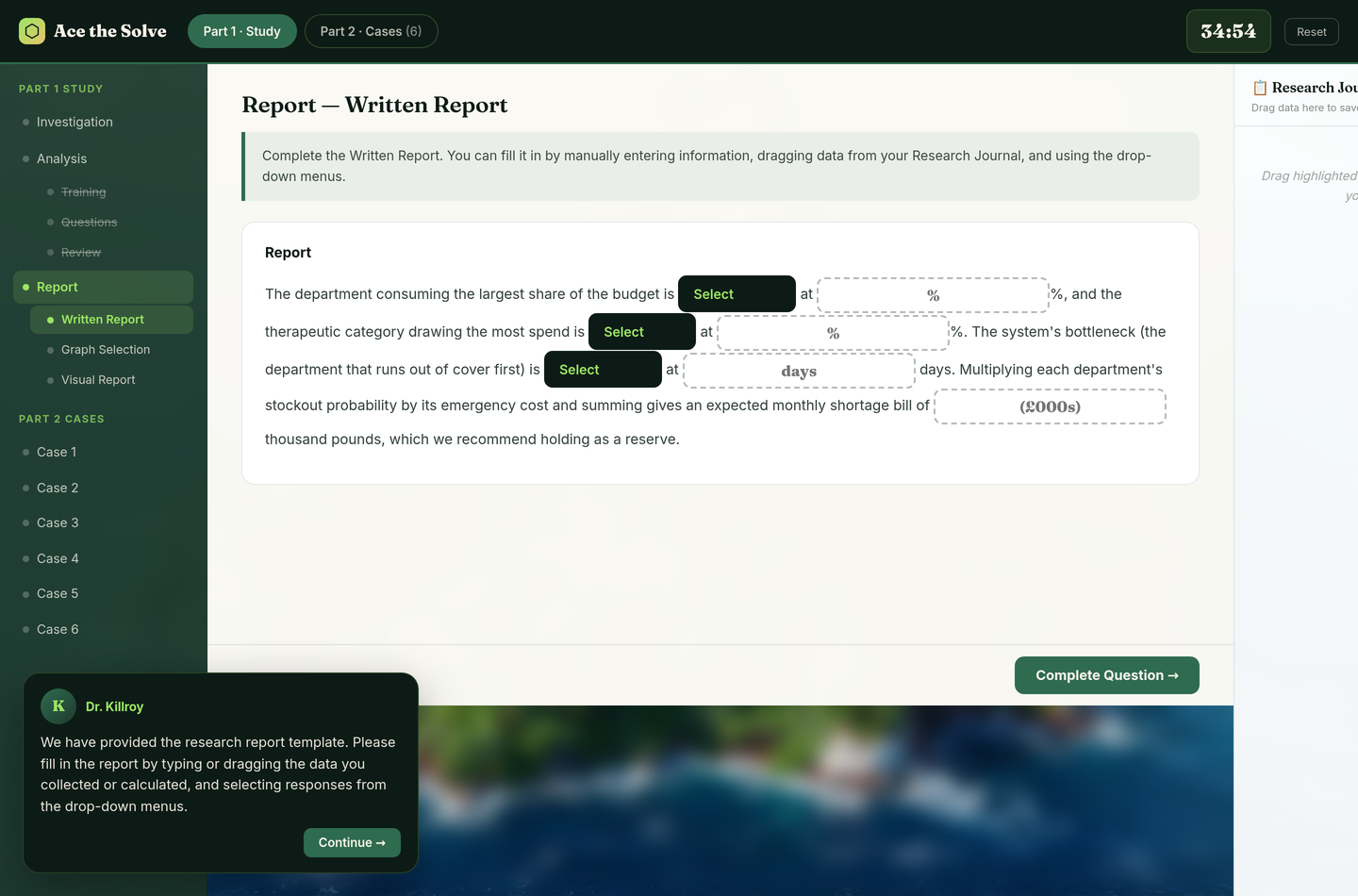Image resolution: width=1358 pixels, height=896 pixels.
Task: Click the department budget share % field
Action: [x=933, y=295]
